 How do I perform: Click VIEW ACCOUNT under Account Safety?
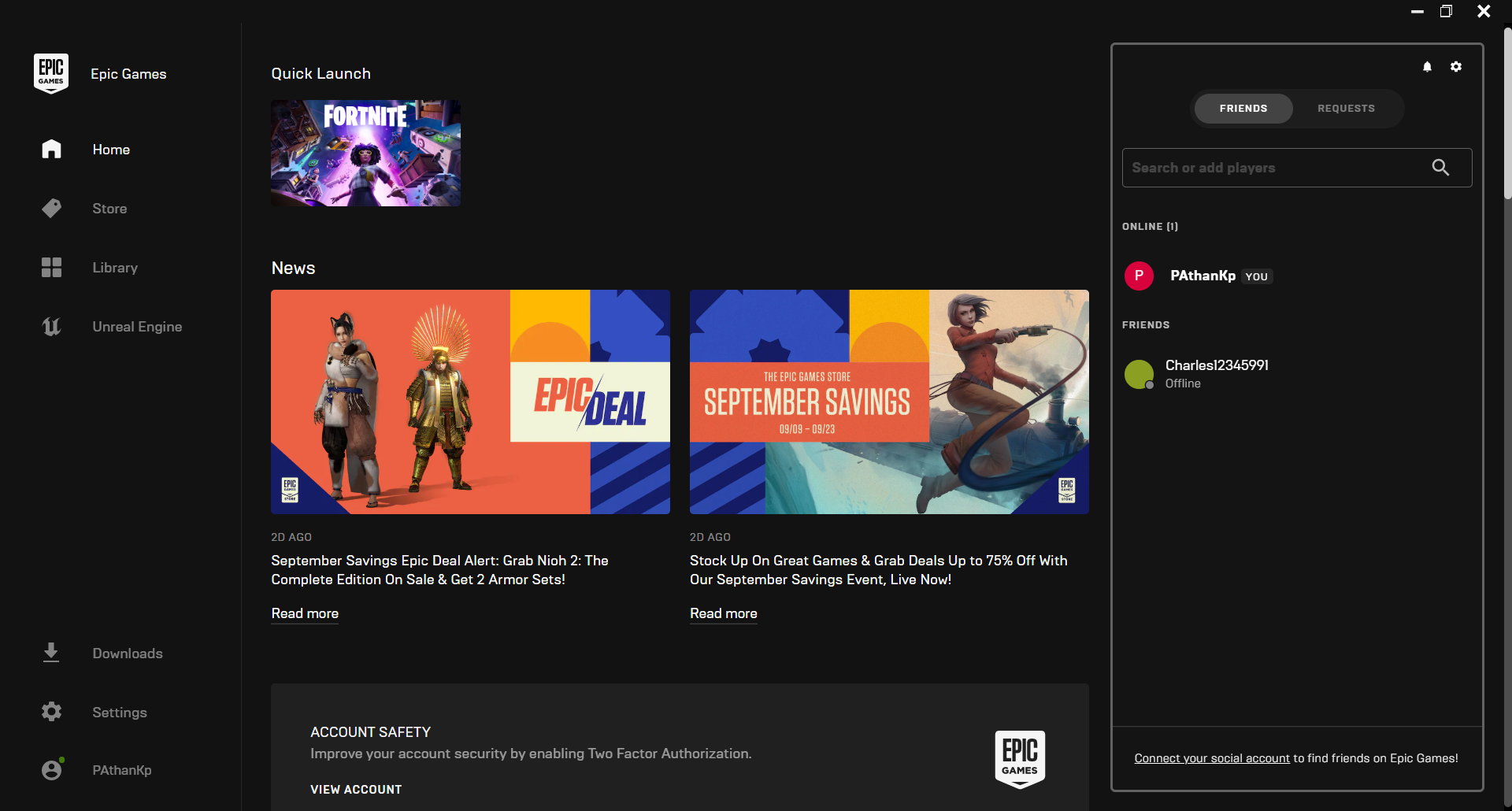tap(355, 789)
